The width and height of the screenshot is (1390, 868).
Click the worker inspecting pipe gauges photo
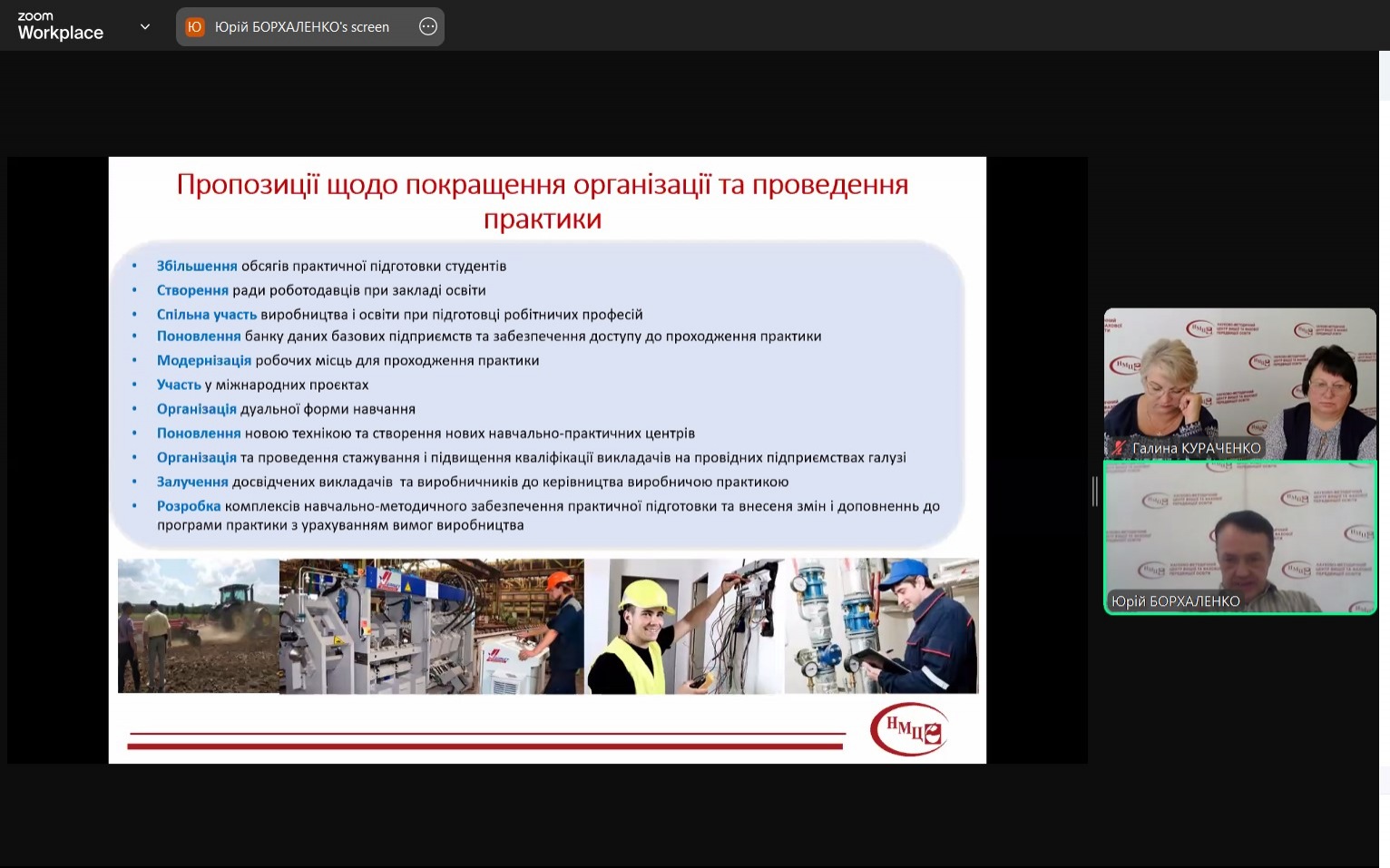point(881,626)
